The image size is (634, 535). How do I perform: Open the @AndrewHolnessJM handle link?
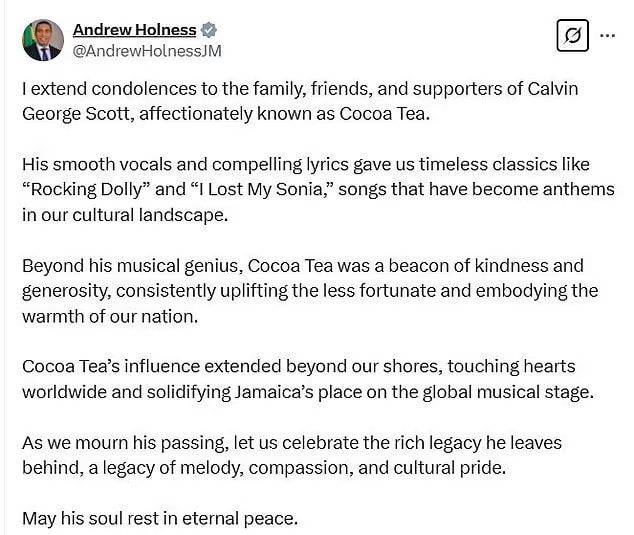point(147,50)
